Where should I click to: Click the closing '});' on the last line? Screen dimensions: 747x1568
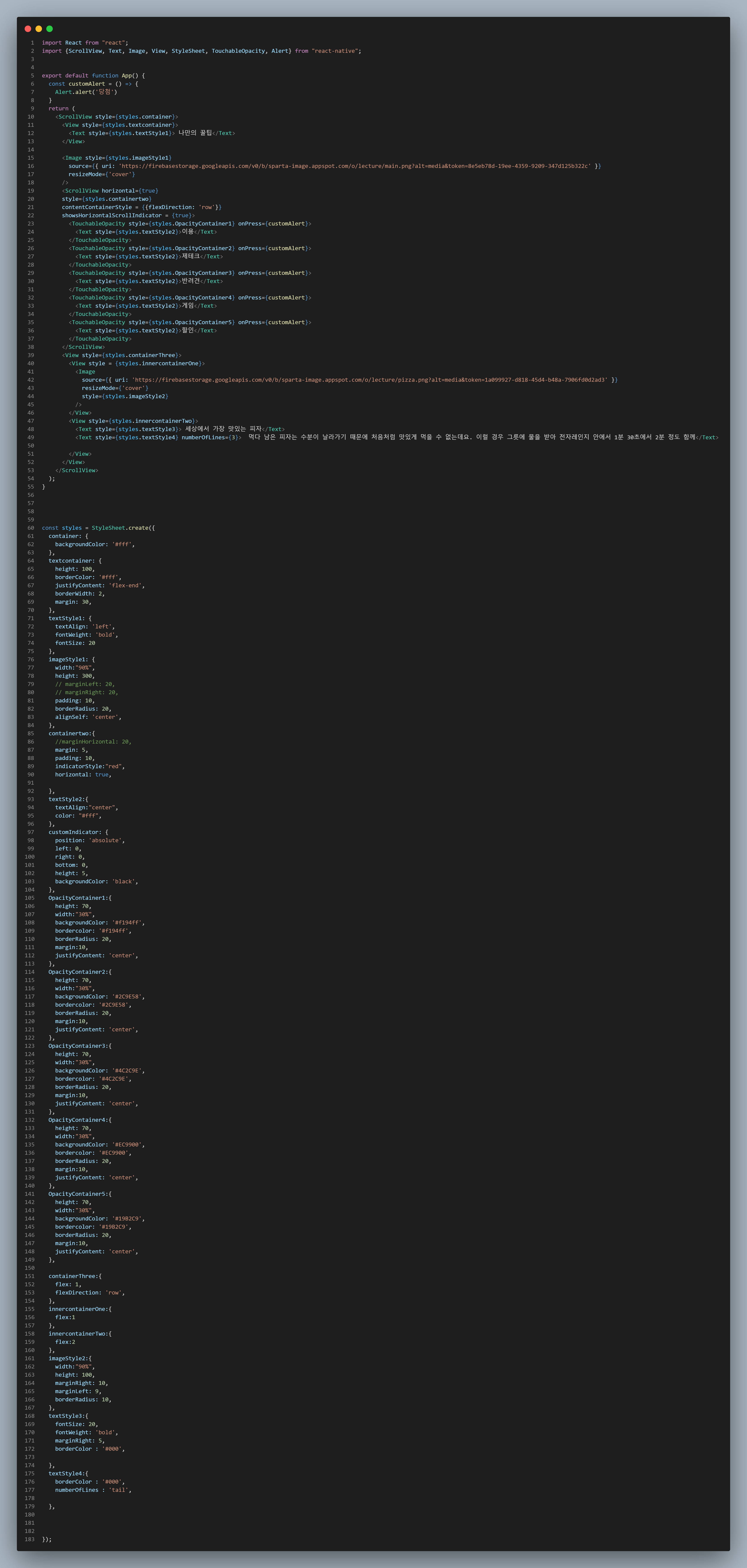47,1539
